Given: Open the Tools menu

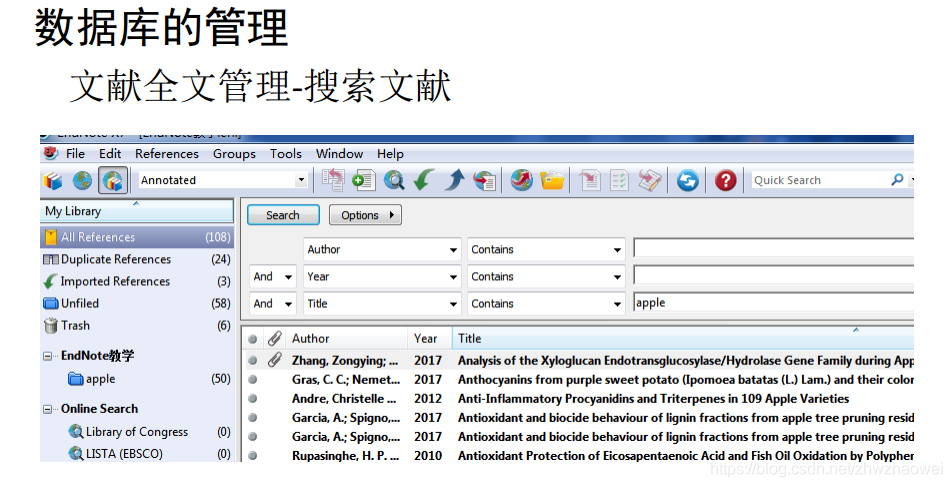Looking at the screenshot, I should coord(286,154).
